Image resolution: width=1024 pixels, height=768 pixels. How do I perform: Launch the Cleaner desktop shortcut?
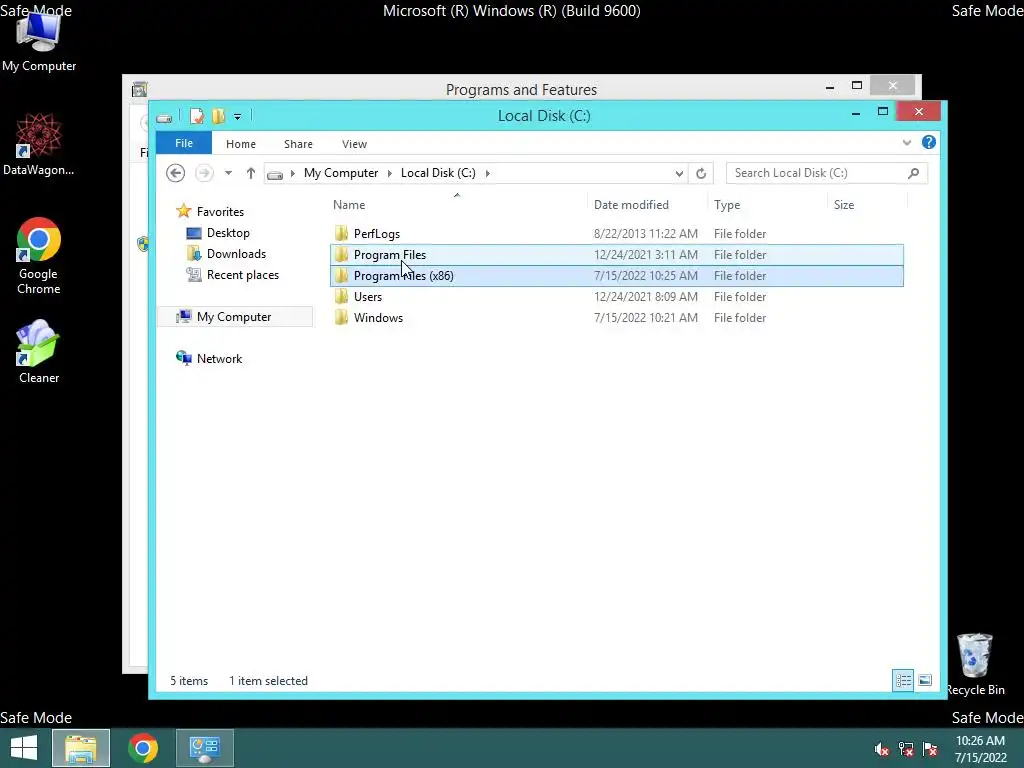click(x=39, y=351)
